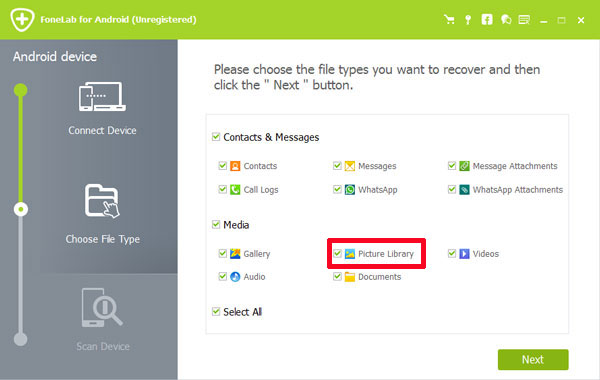Click the Scan Device label
The height and width of the screenshot is (380, 600).
(x=103, y=346)
